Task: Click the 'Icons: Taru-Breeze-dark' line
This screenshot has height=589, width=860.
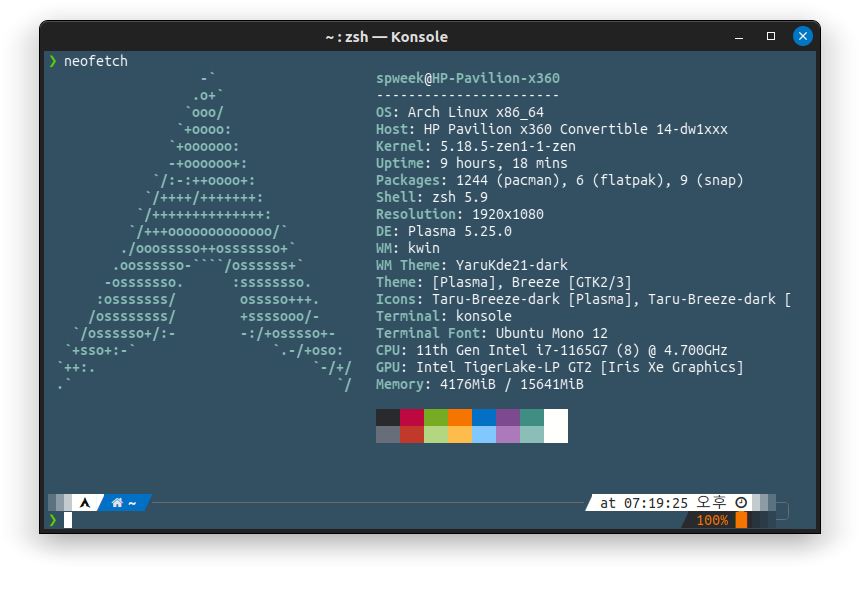Action: coord(584,299)
